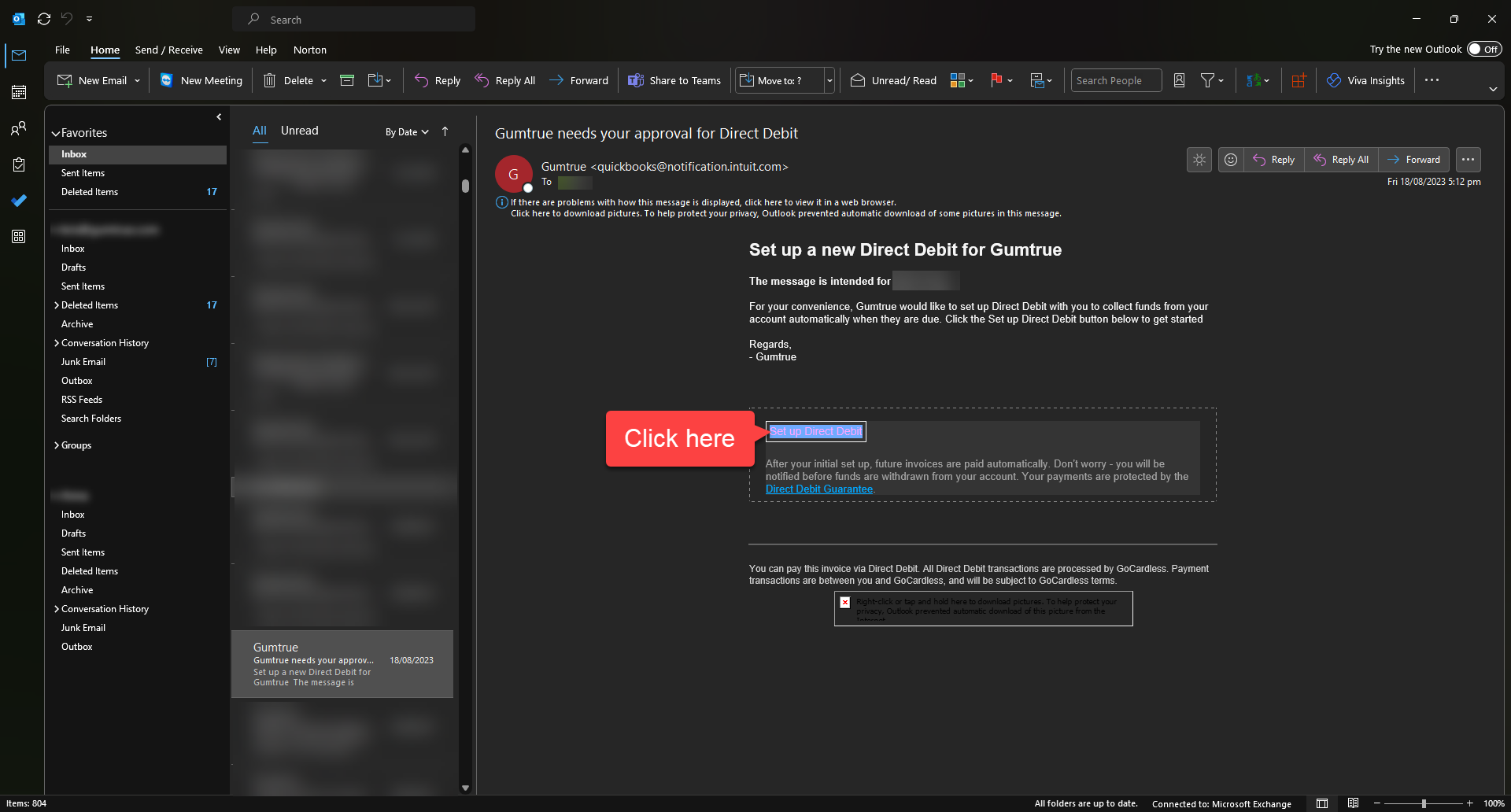Open Mail view in left rail
Viewport: 1511px width, 812px height.
tap(19, 55)
